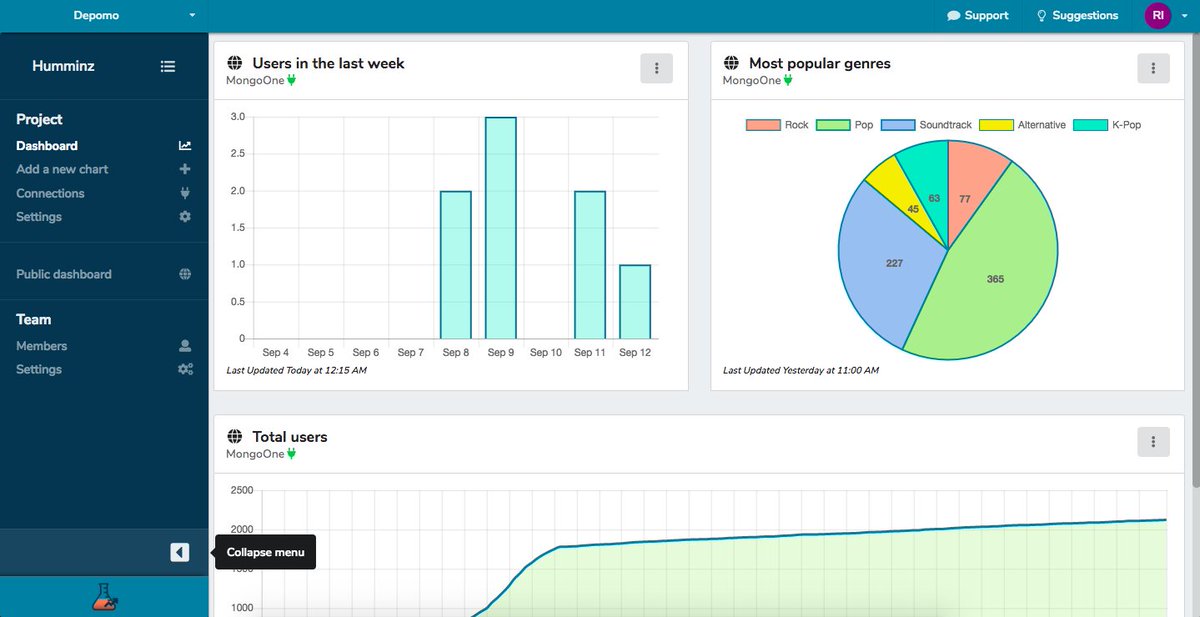Open options menu for Users in the last week
Viewport: 1200px width, 617px height.
click(x=656, y=68)
